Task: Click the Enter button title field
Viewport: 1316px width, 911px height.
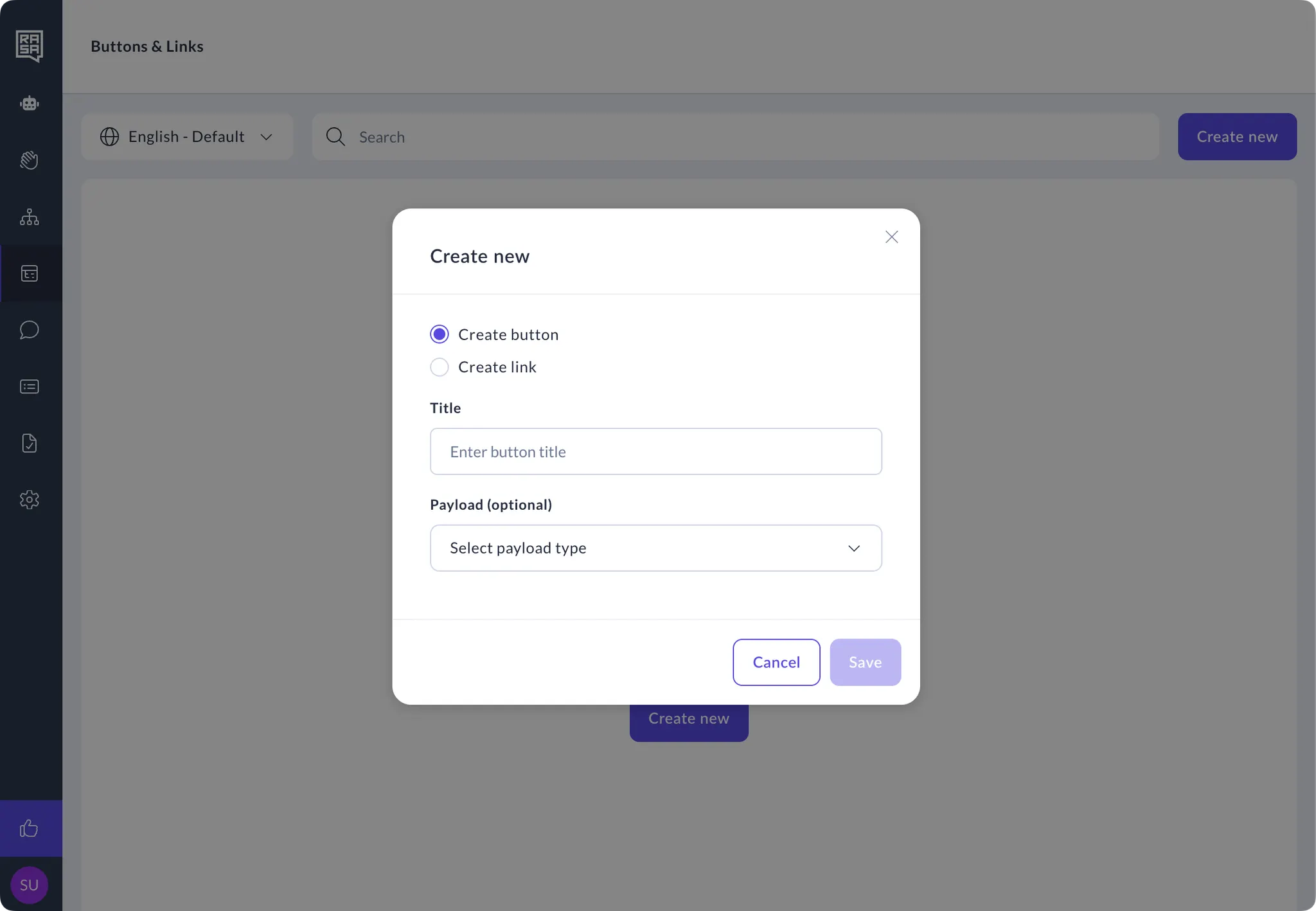Action: tap(655, 451)
